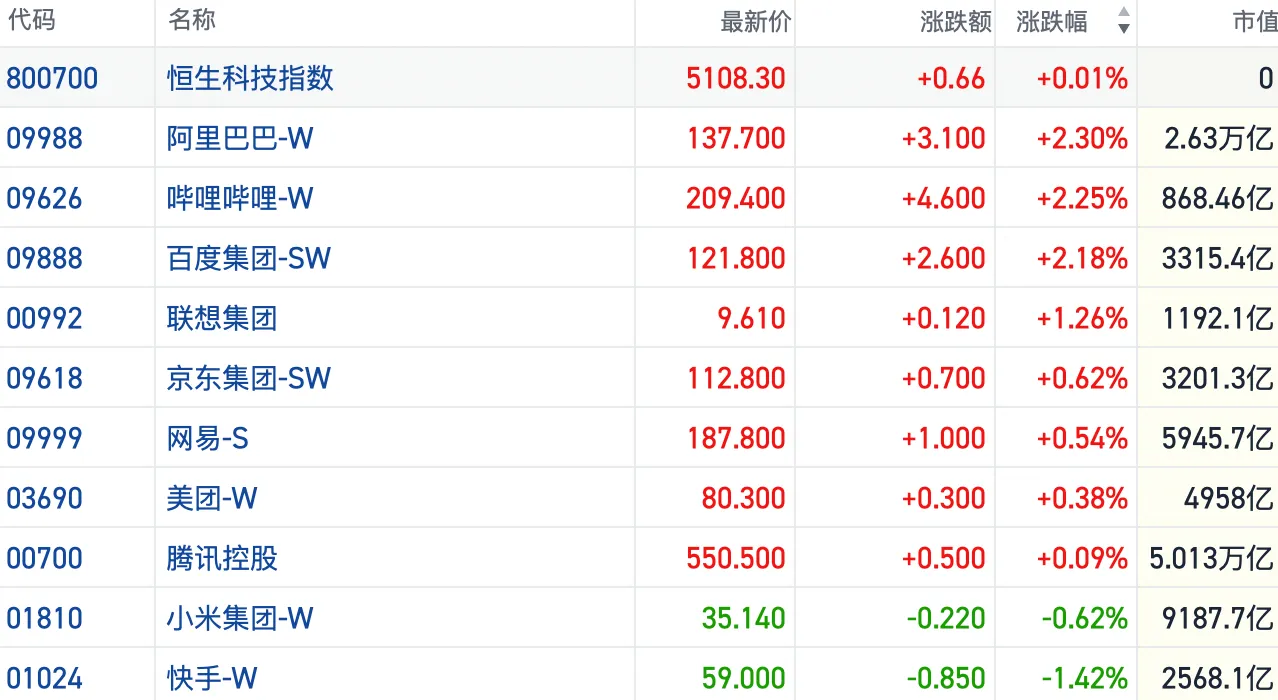Sort the table by 涨跌额
1278x700 pixels.
coord(955,22)
